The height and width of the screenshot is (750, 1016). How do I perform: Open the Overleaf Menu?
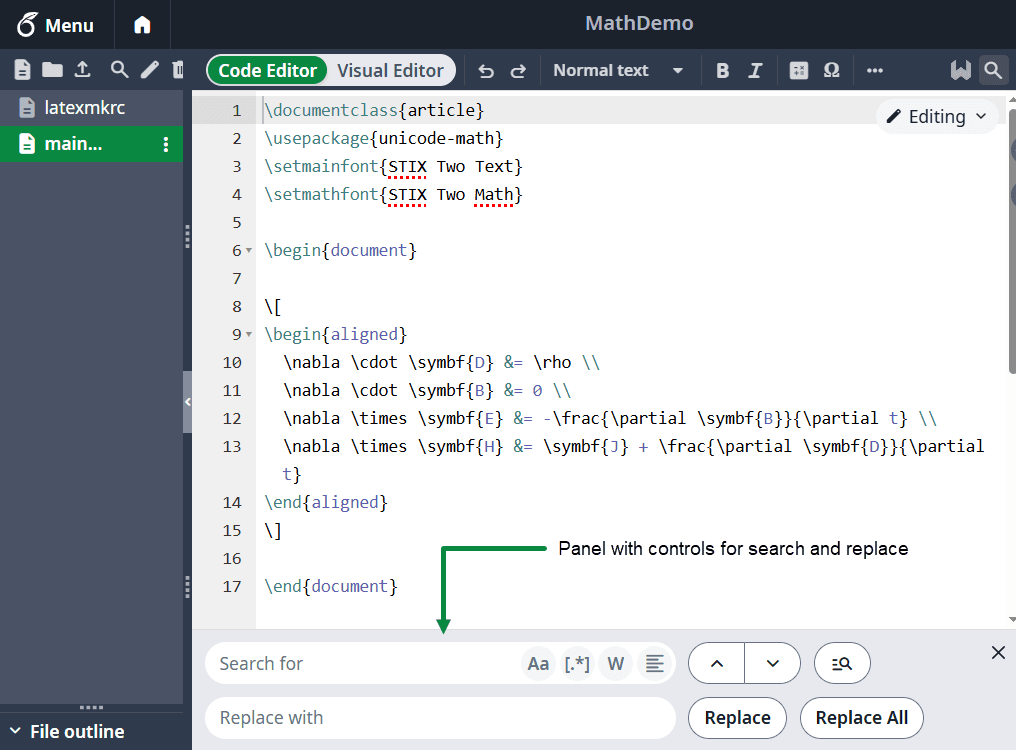tap(56, 25)
